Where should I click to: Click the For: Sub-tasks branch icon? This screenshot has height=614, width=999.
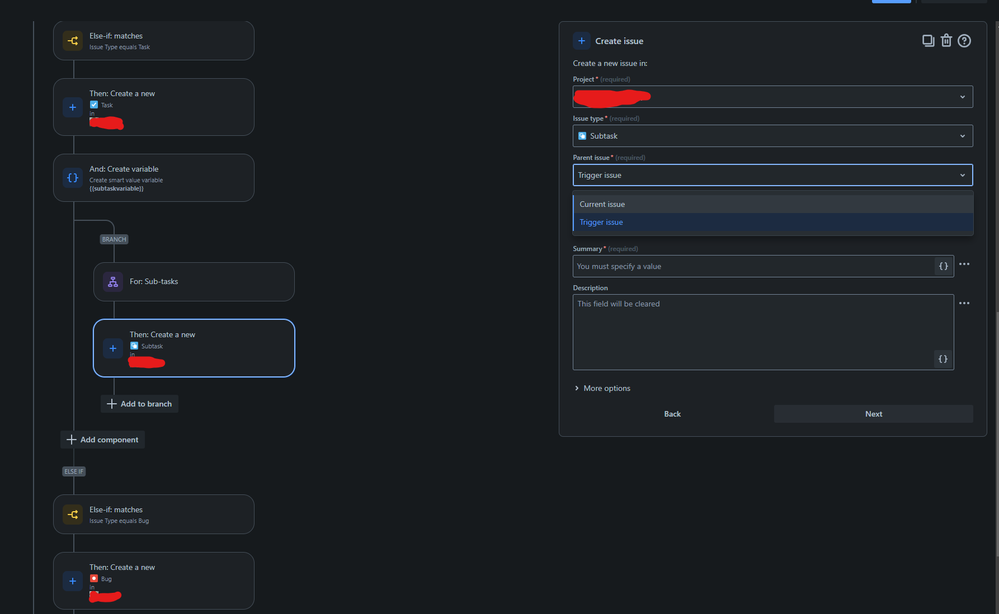[x=112, y=282]
